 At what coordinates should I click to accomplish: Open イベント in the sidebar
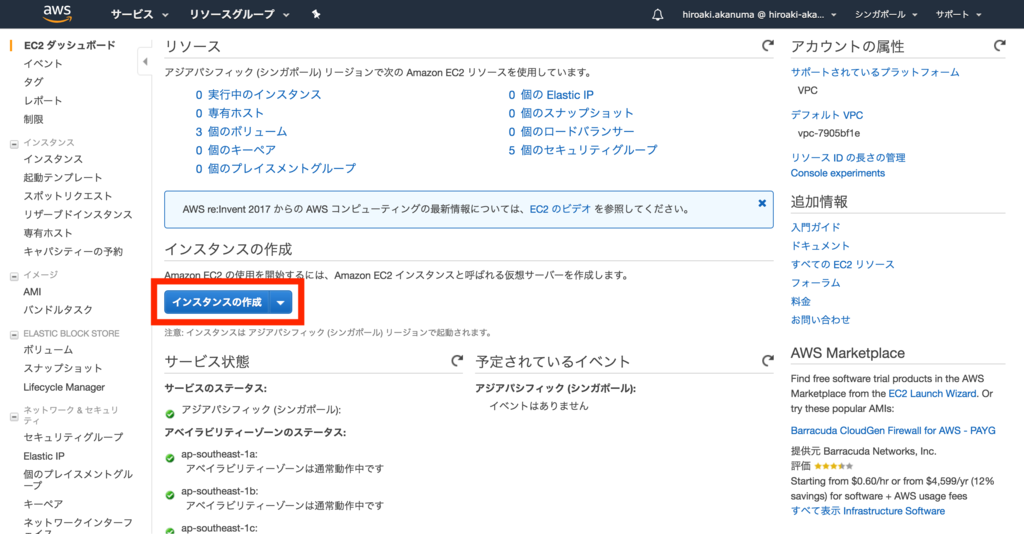43,63
